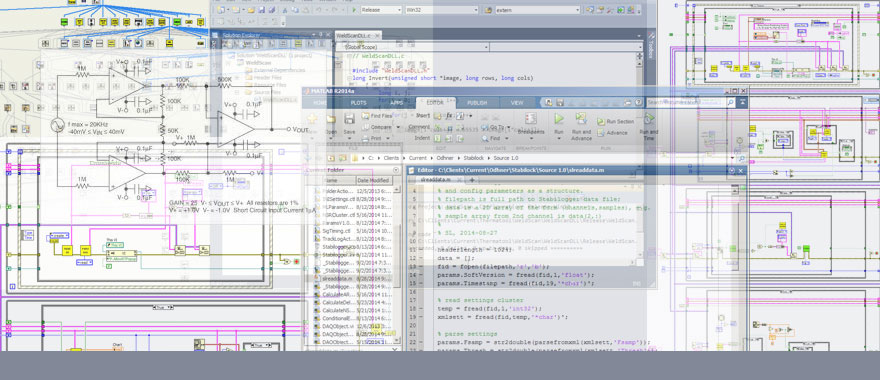This screenshot has height=380, width=880.
Task: Select the VIEW ribbon tab
Action: [x=517, y=103]
